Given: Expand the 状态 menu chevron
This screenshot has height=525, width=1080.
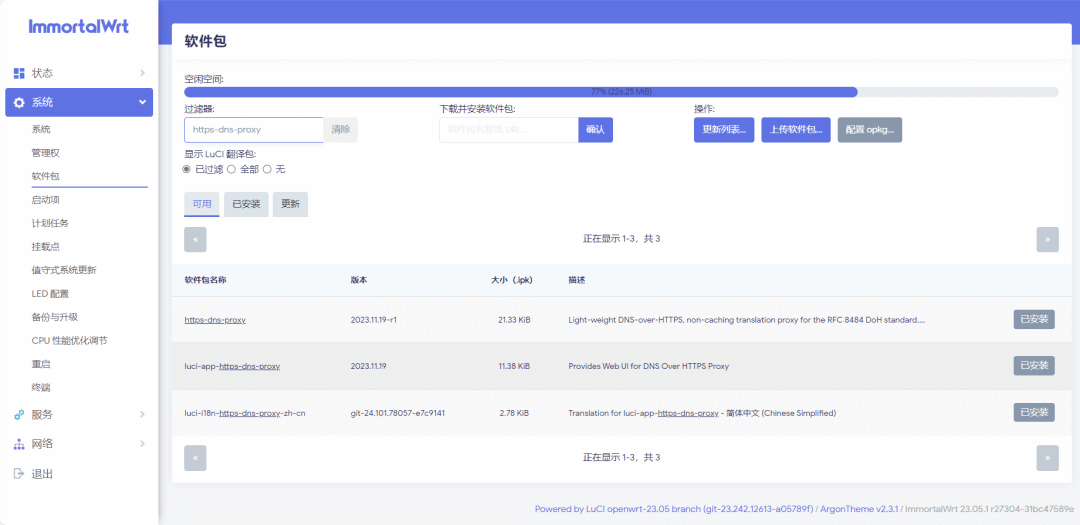Looking at the screenshot, I should [142, 73].
